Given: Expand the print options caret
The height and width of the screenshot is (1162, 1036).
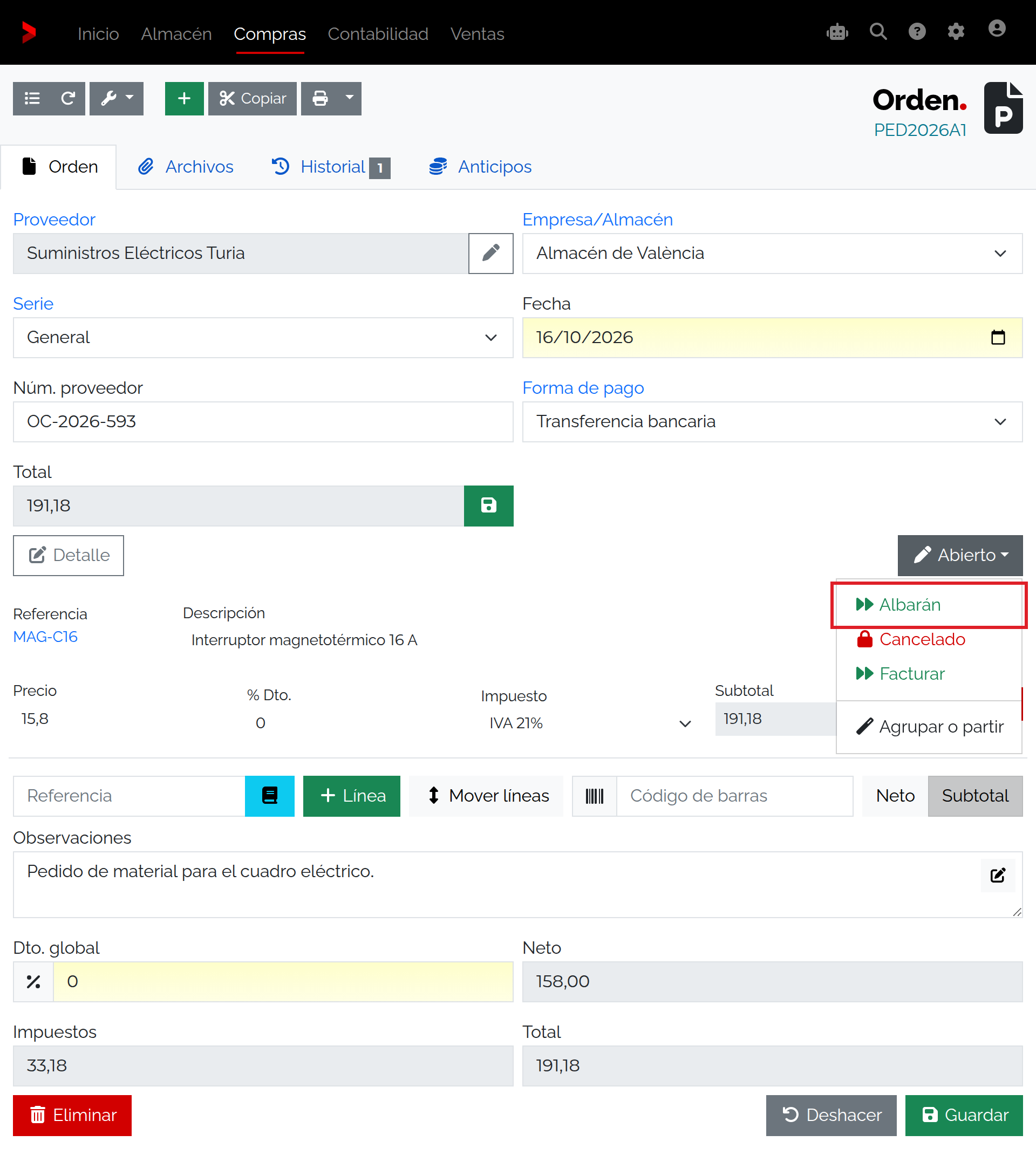Looking at the screenshot, I should (350, 98).
